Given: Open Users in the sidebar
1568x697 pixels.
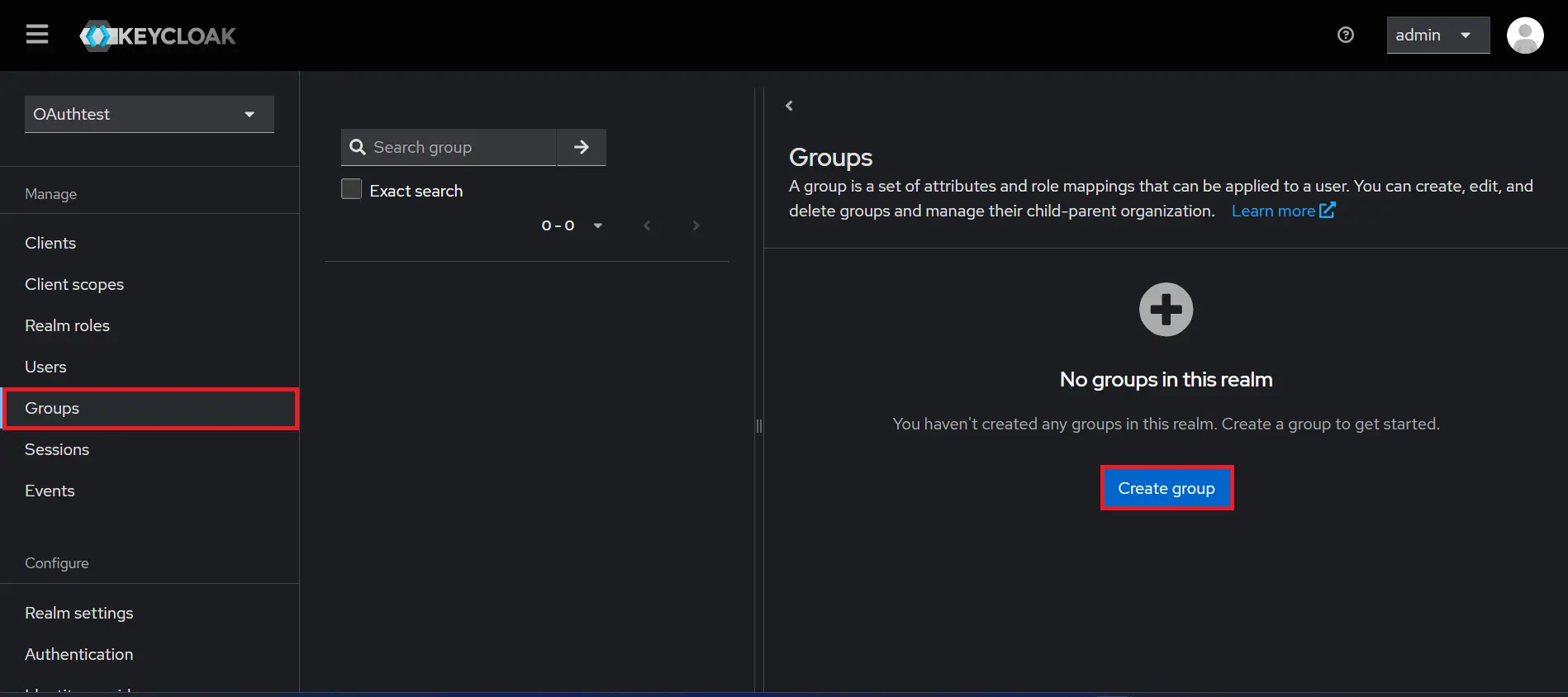Looking at the screenshot, I should pyautogui.click(x=150, y=367).
